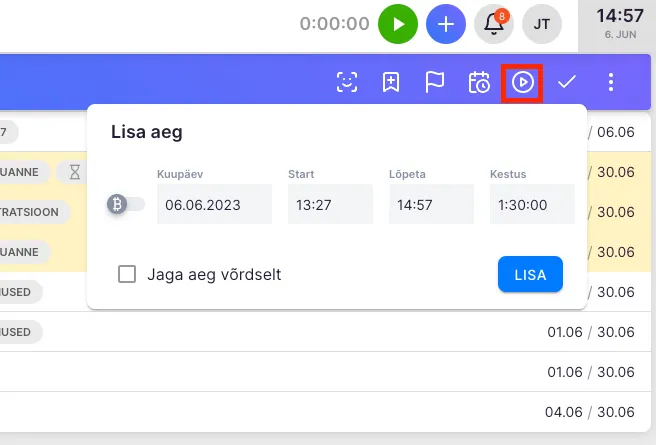This screenshot has width=656, height=445.
Task: Click the flag icon in toolbar
Action: coord(435,82)
